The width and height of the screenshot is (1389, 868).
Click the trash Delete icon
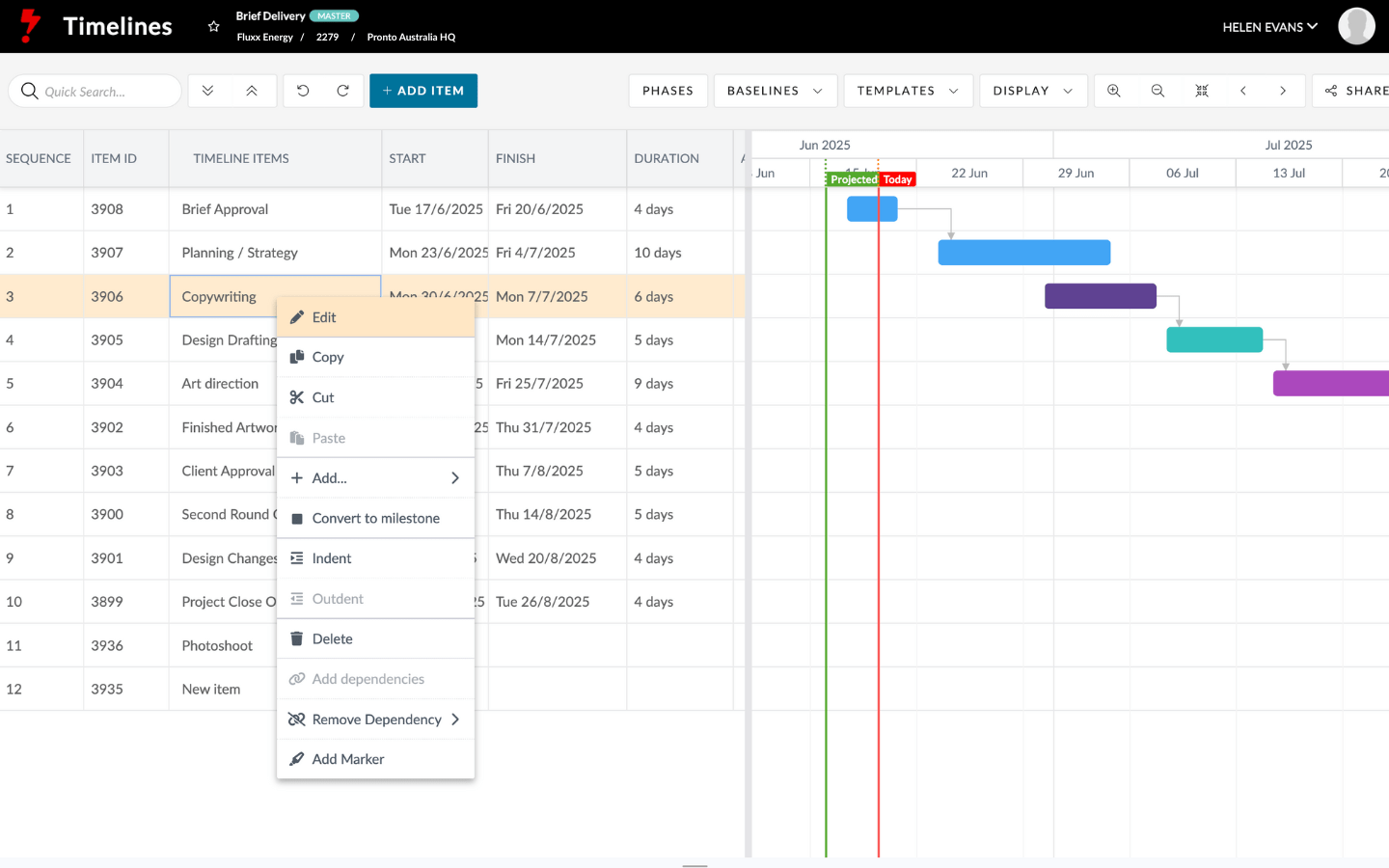[297, 638]
